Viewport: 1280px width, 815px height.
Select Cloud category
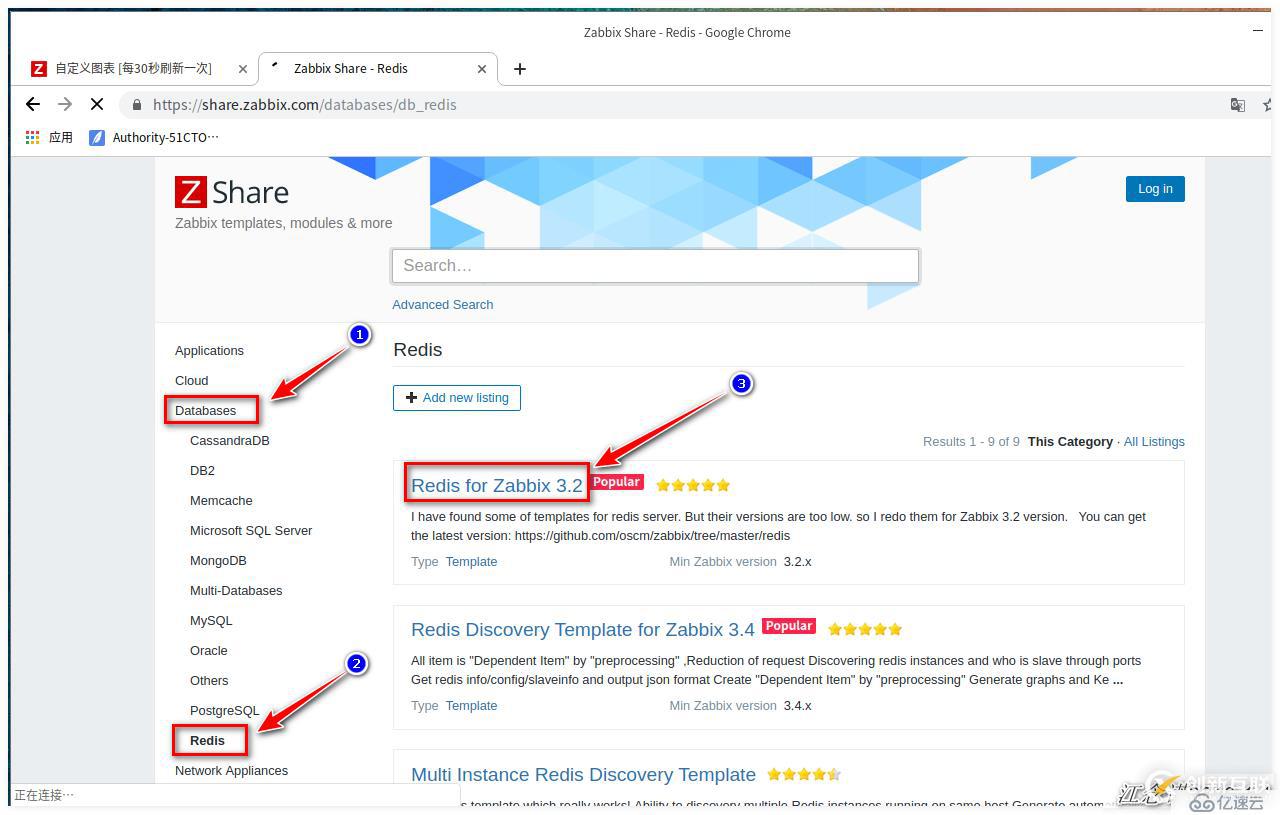coord(192,381)
